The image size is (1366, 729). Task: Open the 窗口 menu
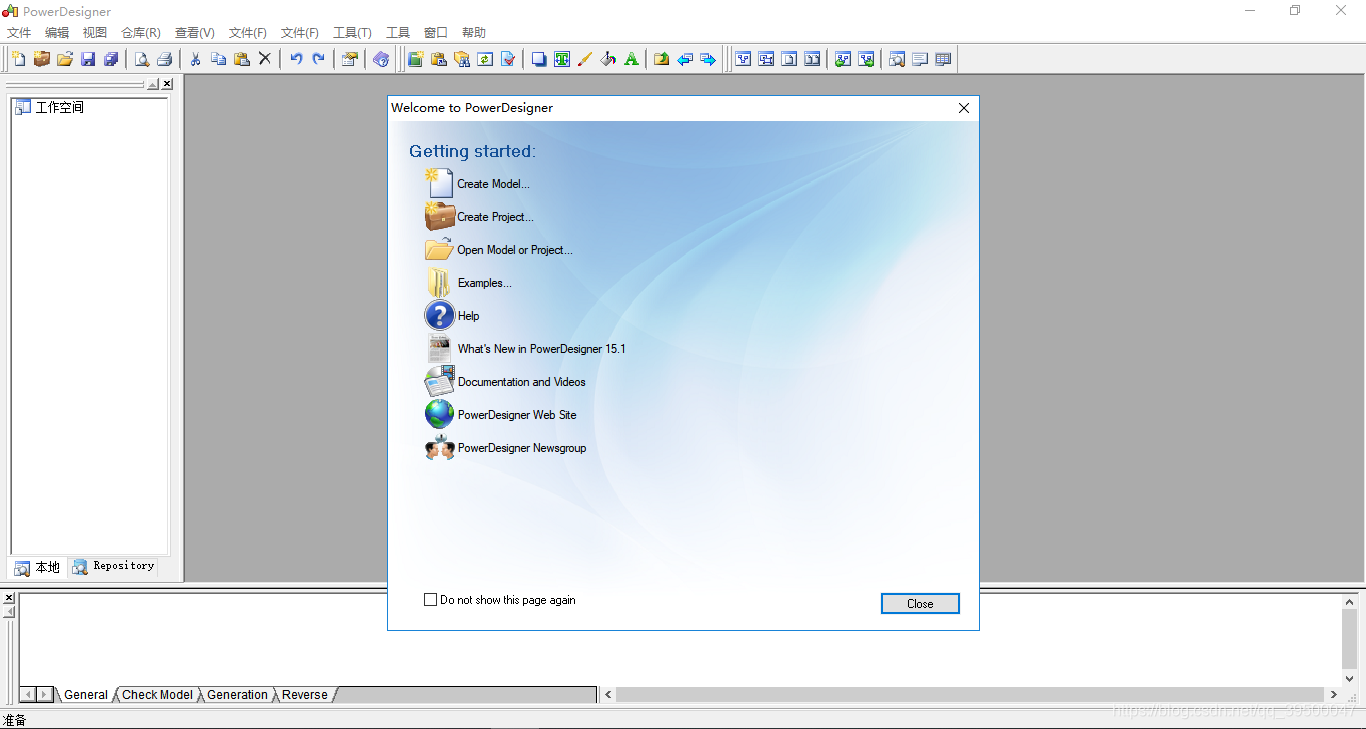[436, 33]
